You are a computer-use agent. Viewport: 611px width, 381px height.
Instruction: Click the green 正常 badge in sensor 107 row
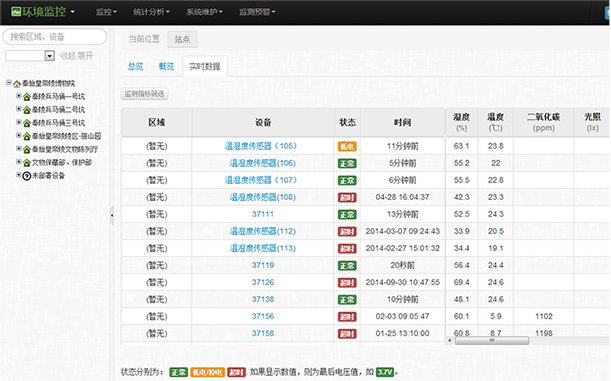click(x=347, y=181)
